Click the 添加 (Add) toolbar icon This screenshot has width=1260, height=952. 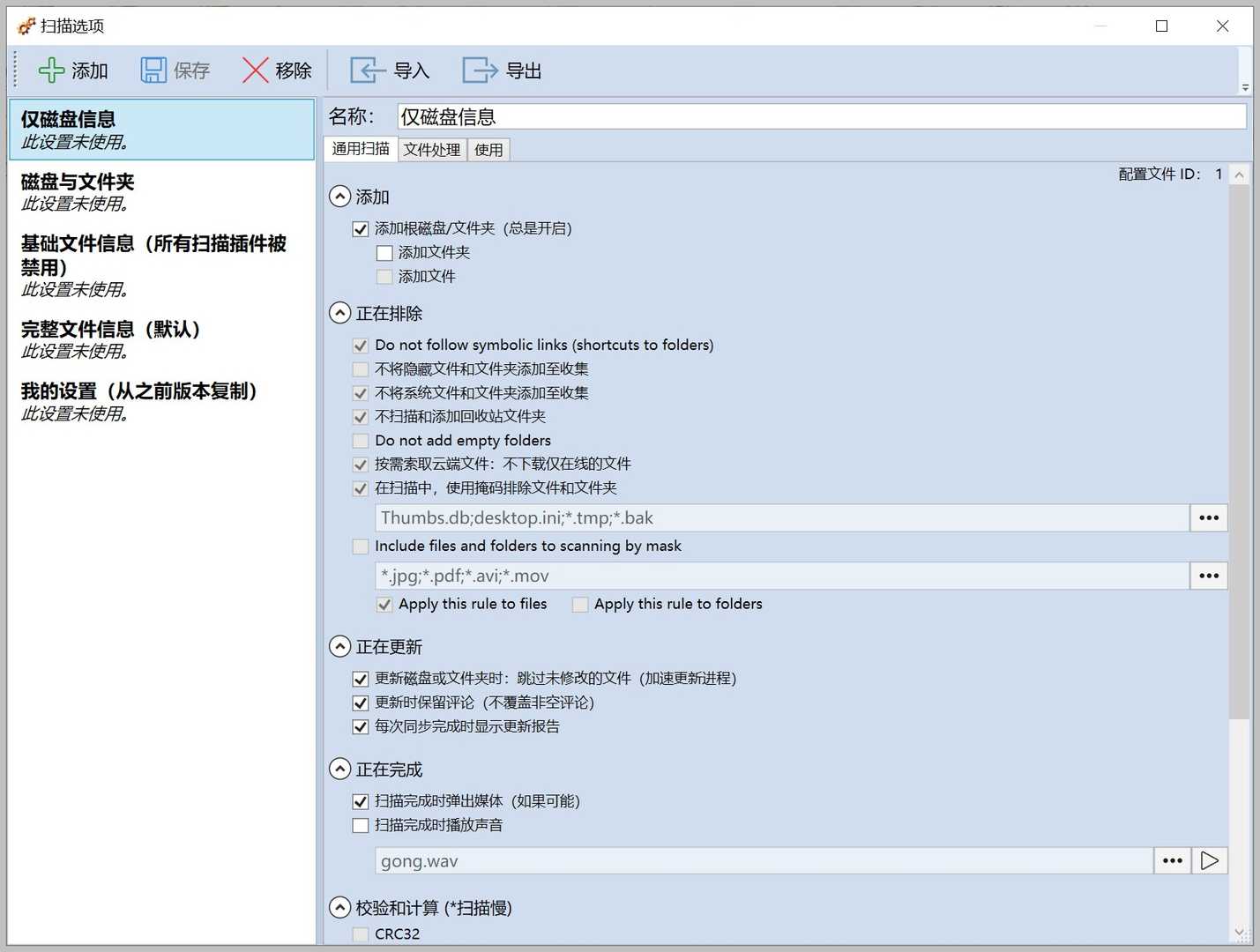pyautogui.click(x=50, y=70)
